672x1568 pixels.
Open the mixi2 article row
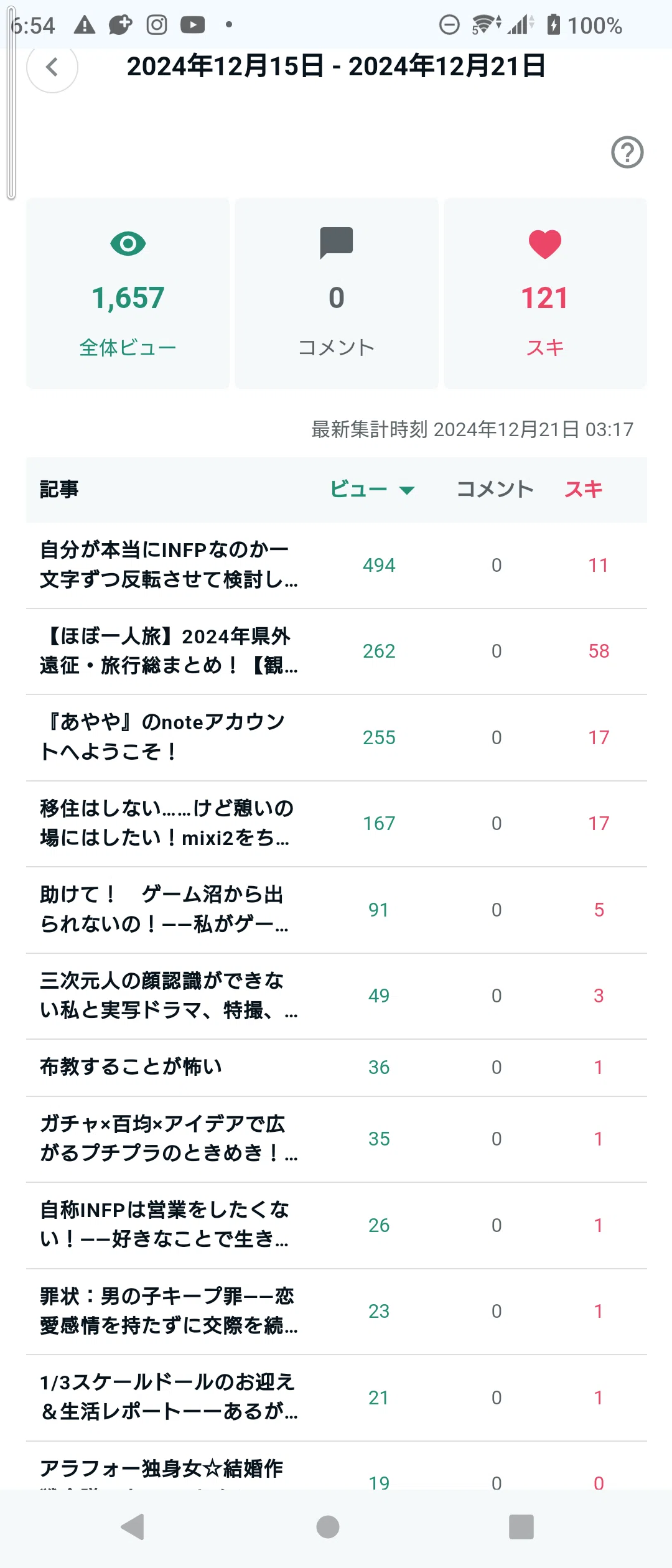tap(337, 824)
